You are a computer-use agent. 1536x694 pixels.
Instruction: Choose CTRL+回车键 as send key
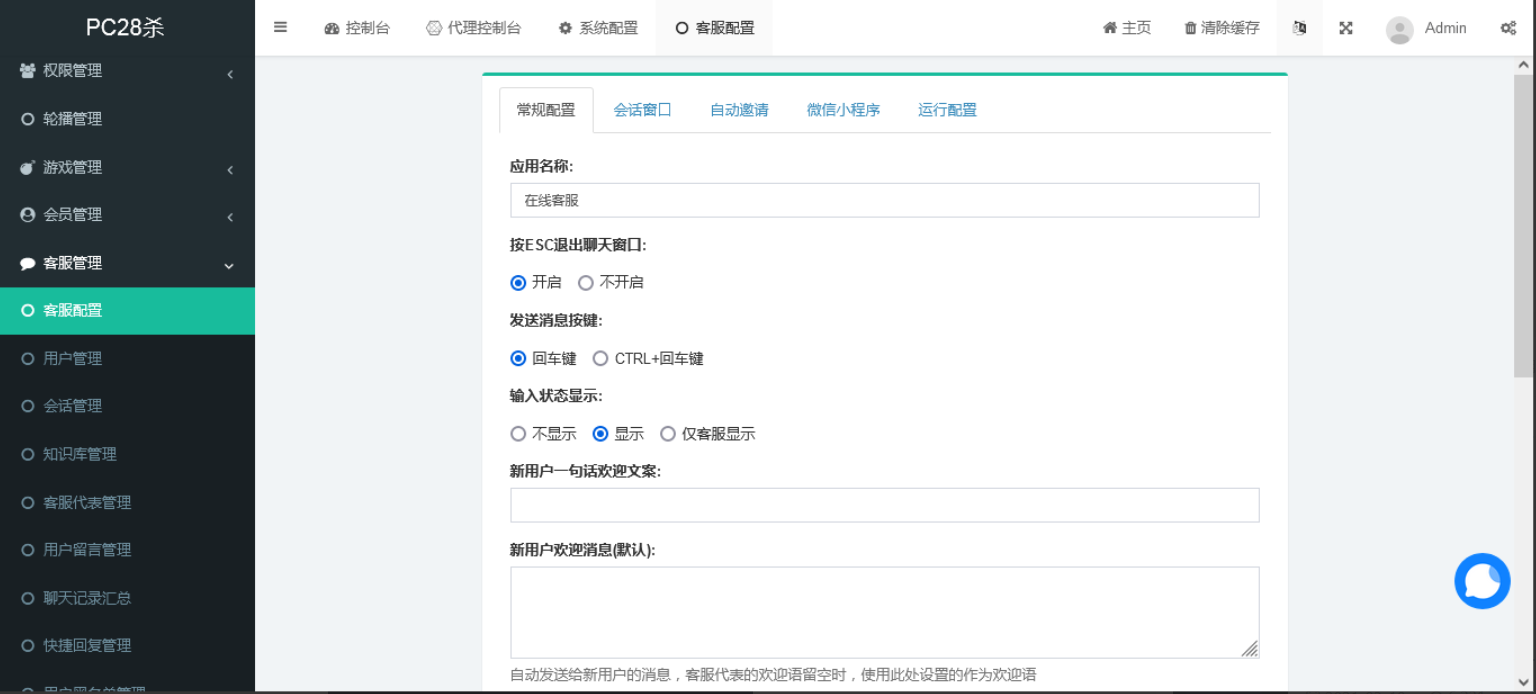coord(600,359)
